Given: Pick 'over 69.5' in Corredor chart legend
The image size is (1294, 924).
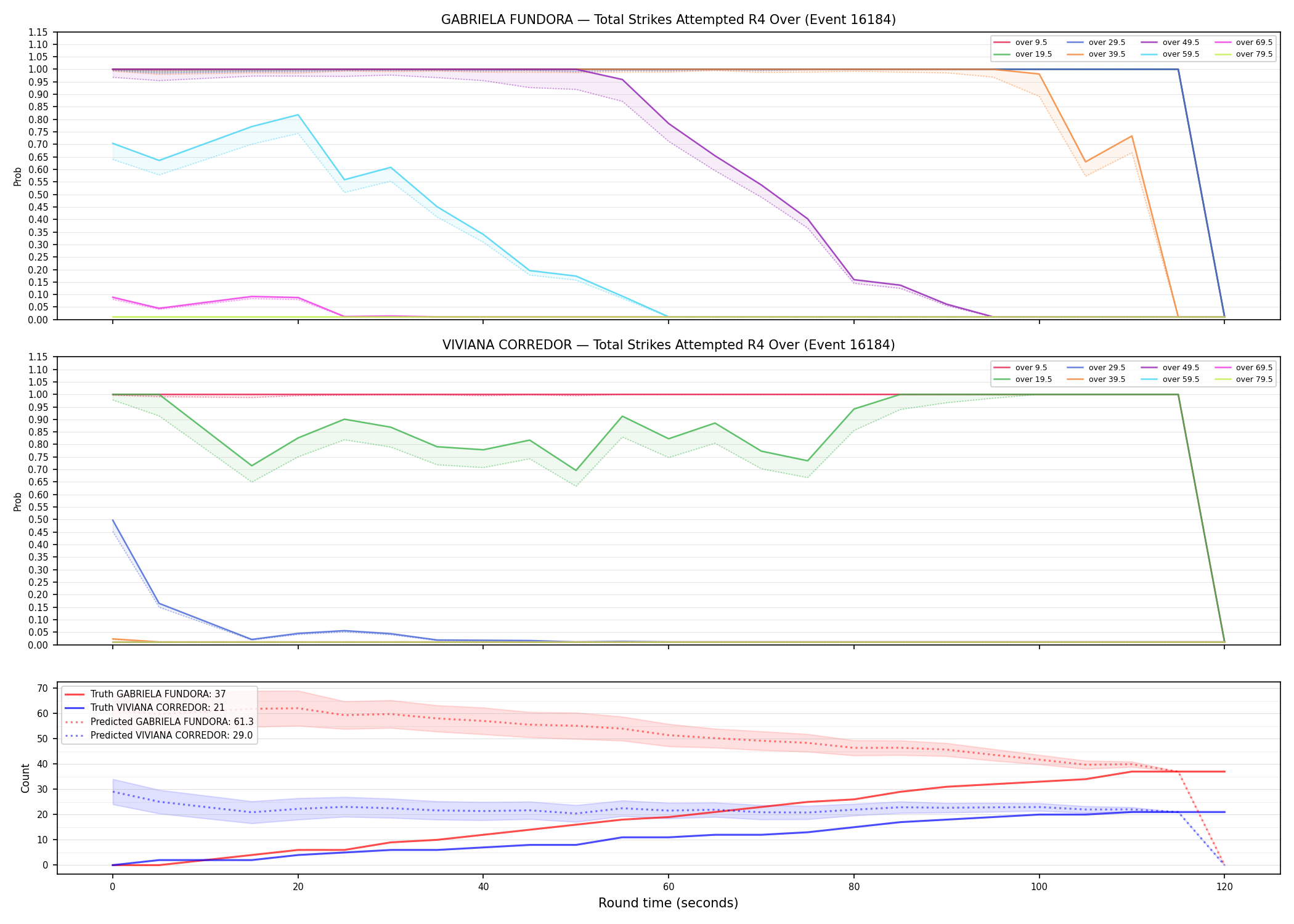Looking at the screenshot, I should 1243,368.
